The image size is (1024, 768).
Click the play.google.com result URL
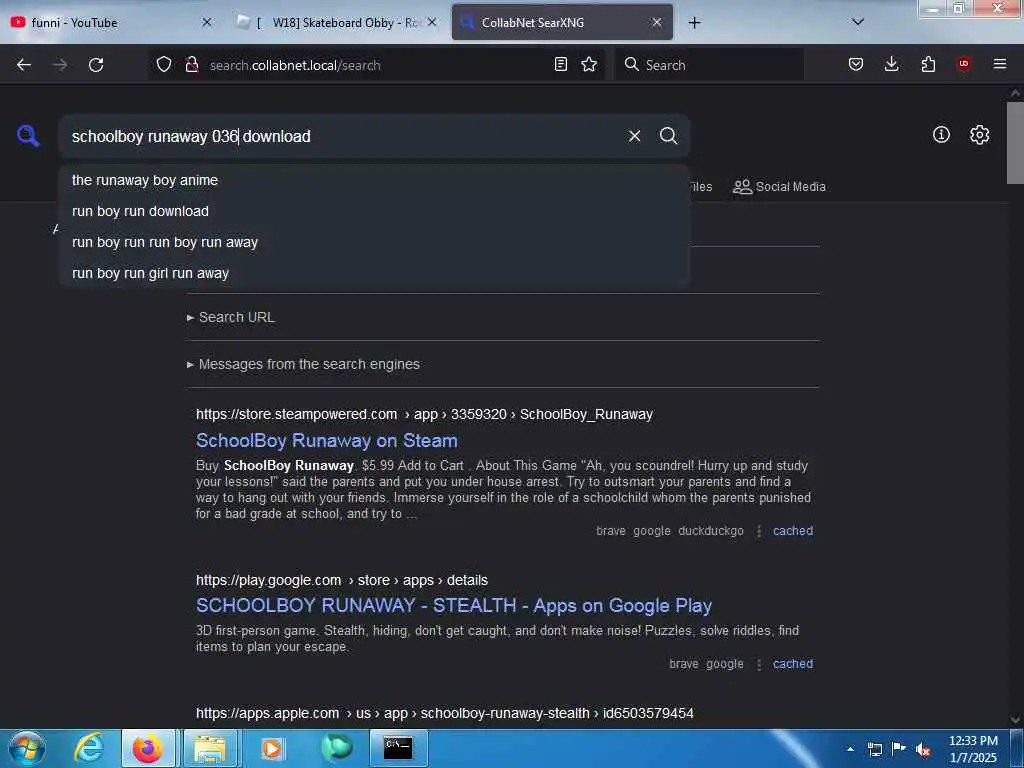(342, 581)
